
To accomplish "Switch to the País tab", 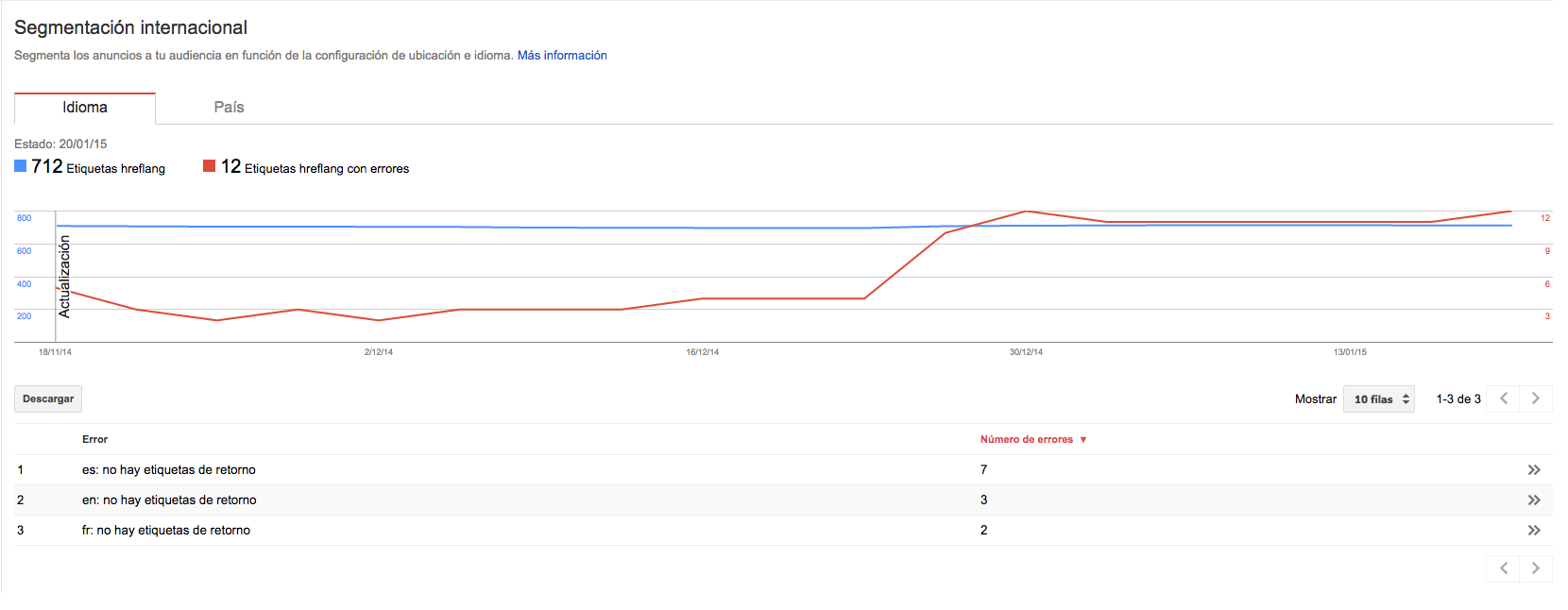I will [229, 108].
